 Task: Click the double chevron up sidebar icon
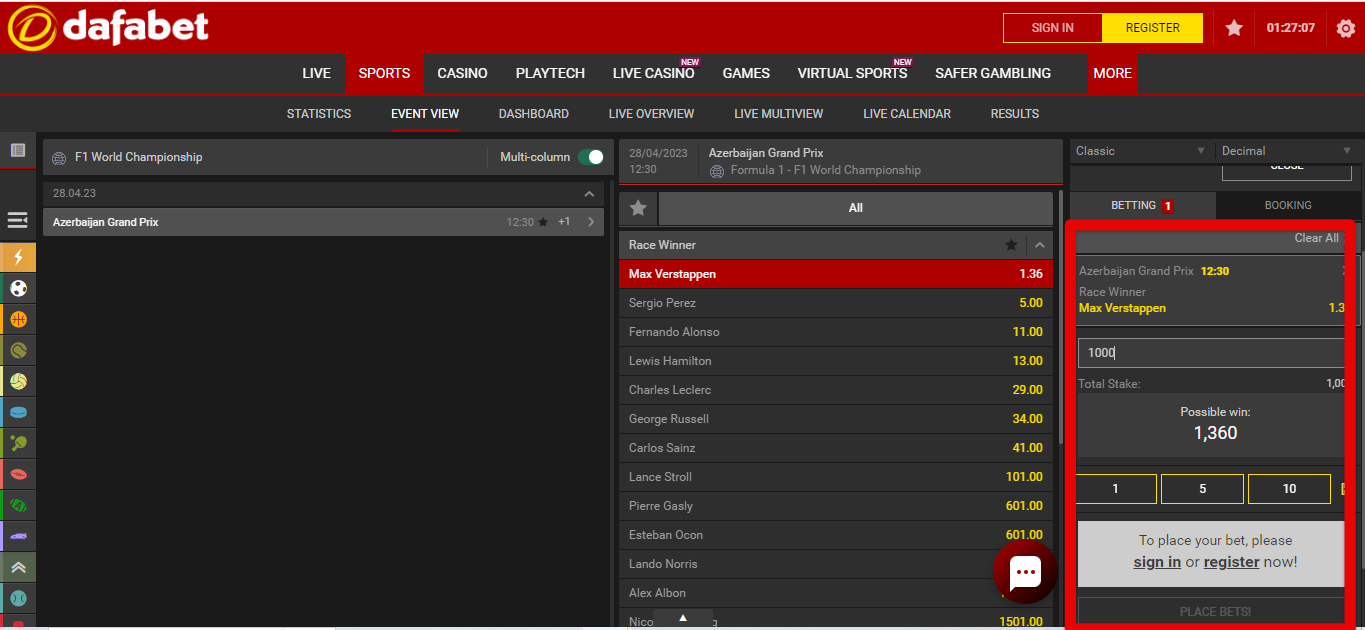(18, 567)
